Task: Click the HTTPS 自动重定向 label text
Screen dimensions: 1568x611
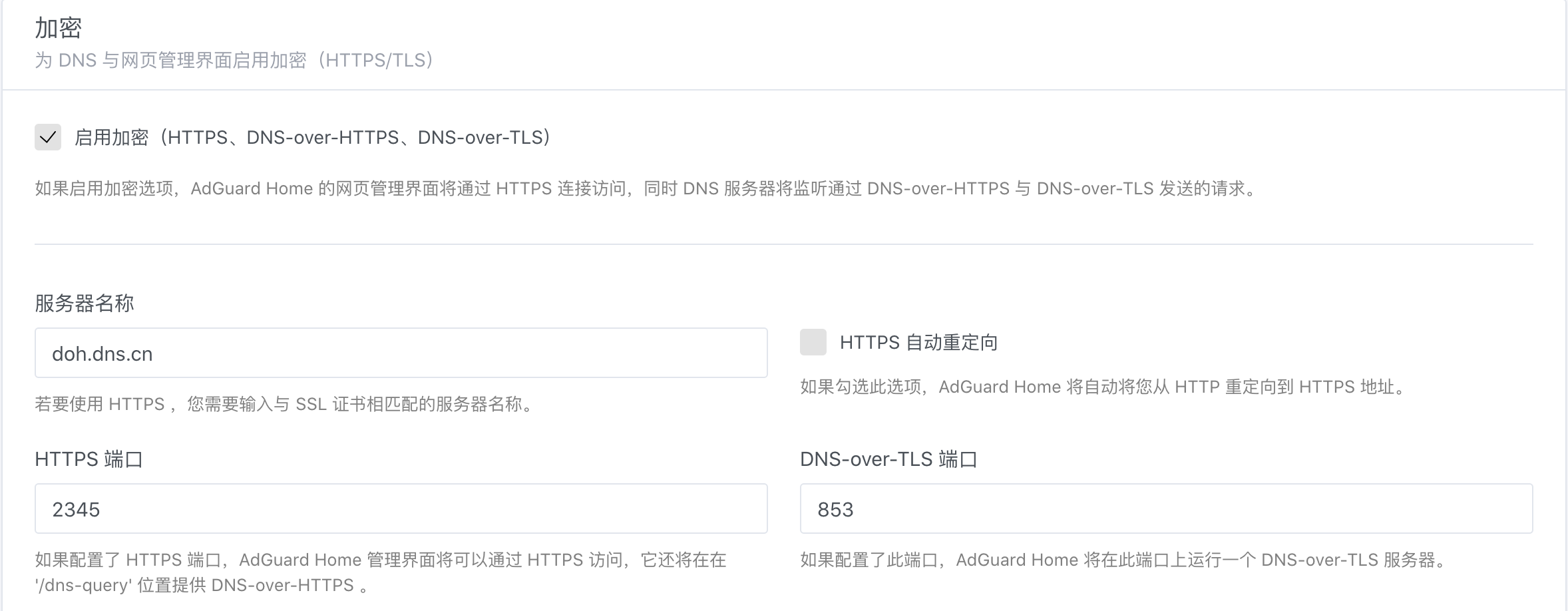Action: (x=918, y=343)
